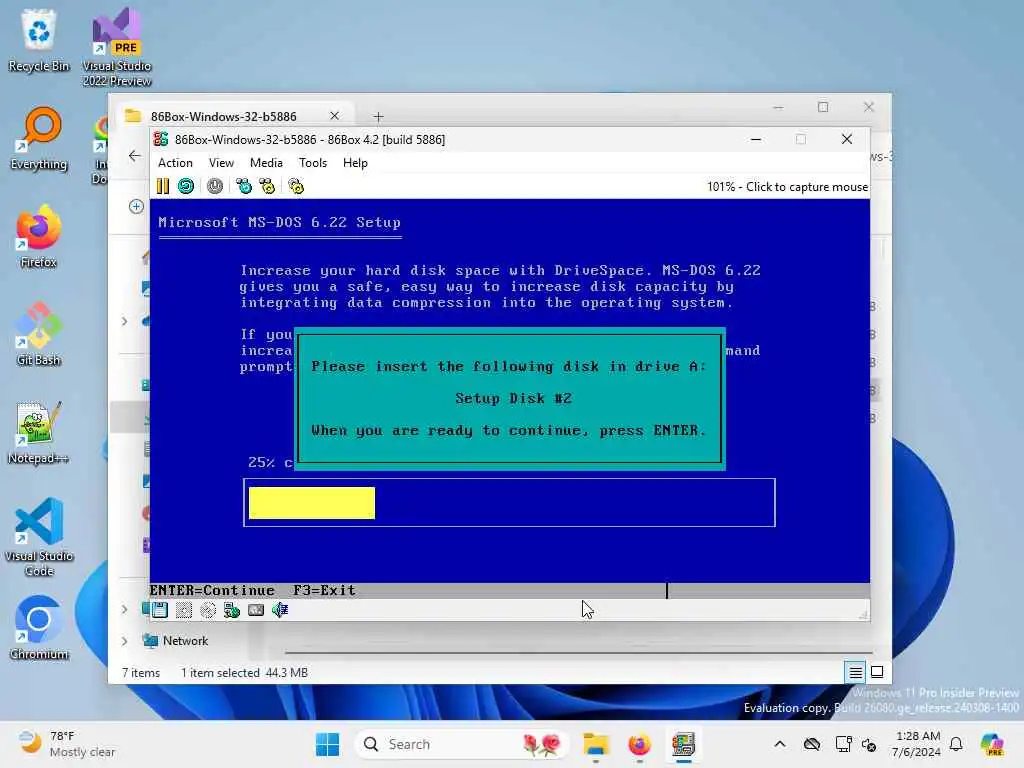Open Notepad++ desktop shortcut

pyautogui.click(x=39, y=432)
